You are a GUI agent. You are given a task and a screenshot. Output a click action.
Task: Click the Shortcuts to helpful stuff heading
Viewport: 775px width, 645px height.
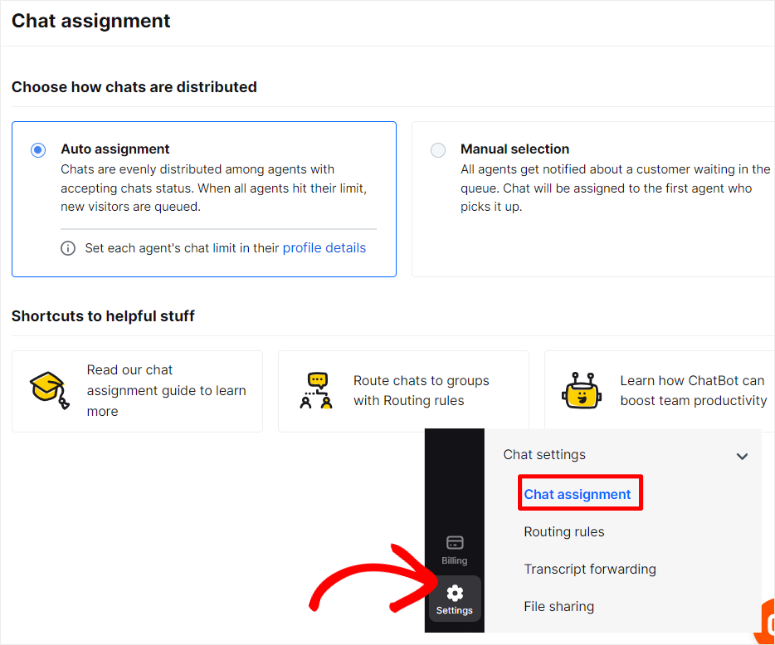tap(103, 316)
